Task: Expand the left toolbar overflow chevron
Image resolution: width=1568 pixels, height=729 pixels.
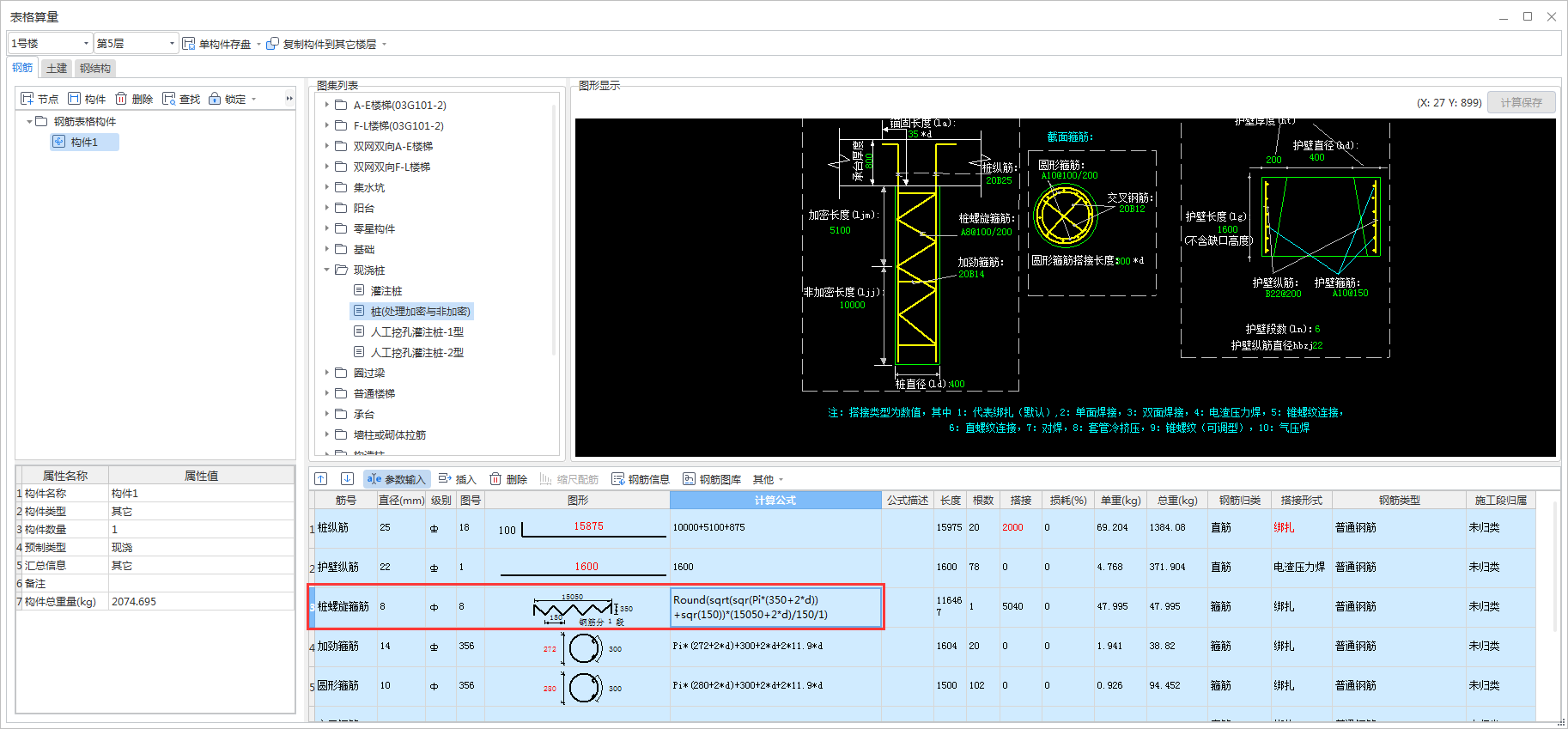Action: tap(289, 99)
